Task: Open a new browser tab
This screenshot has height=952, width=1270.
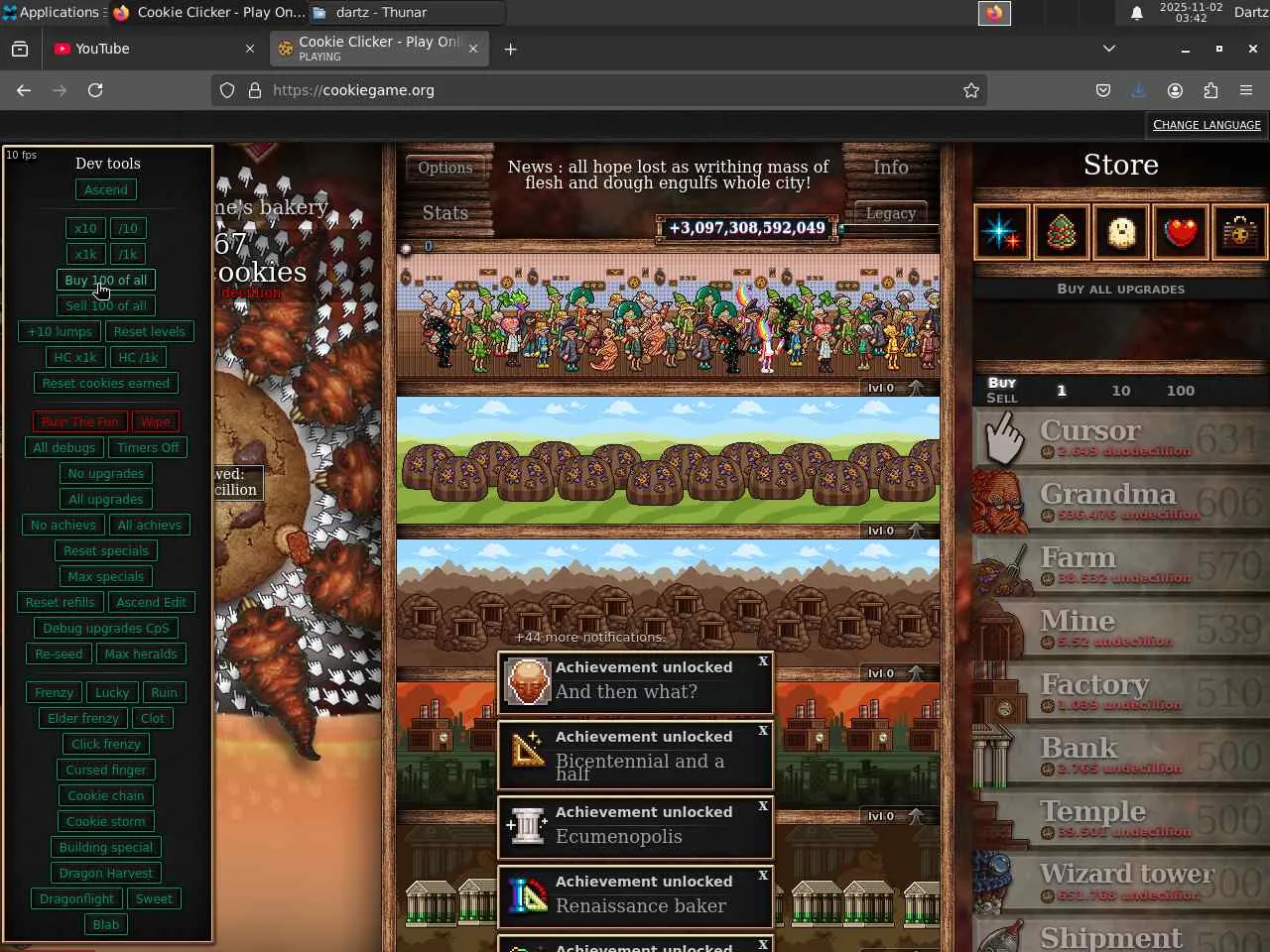Action: pos(510,49)
